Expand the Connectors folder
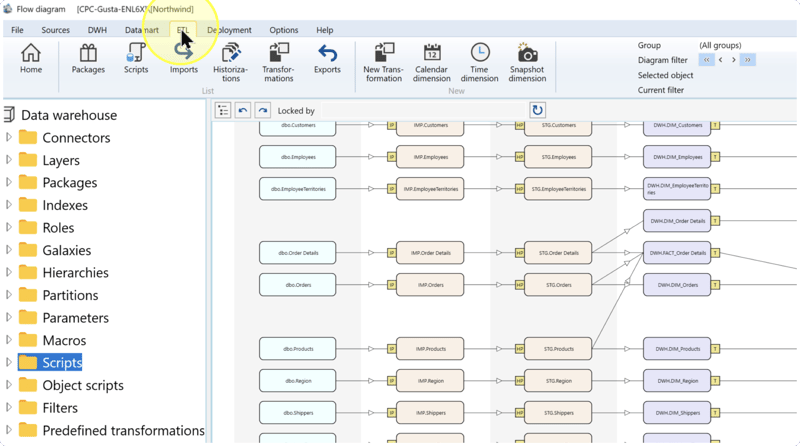800x446 pixels. tap(9, 137)
